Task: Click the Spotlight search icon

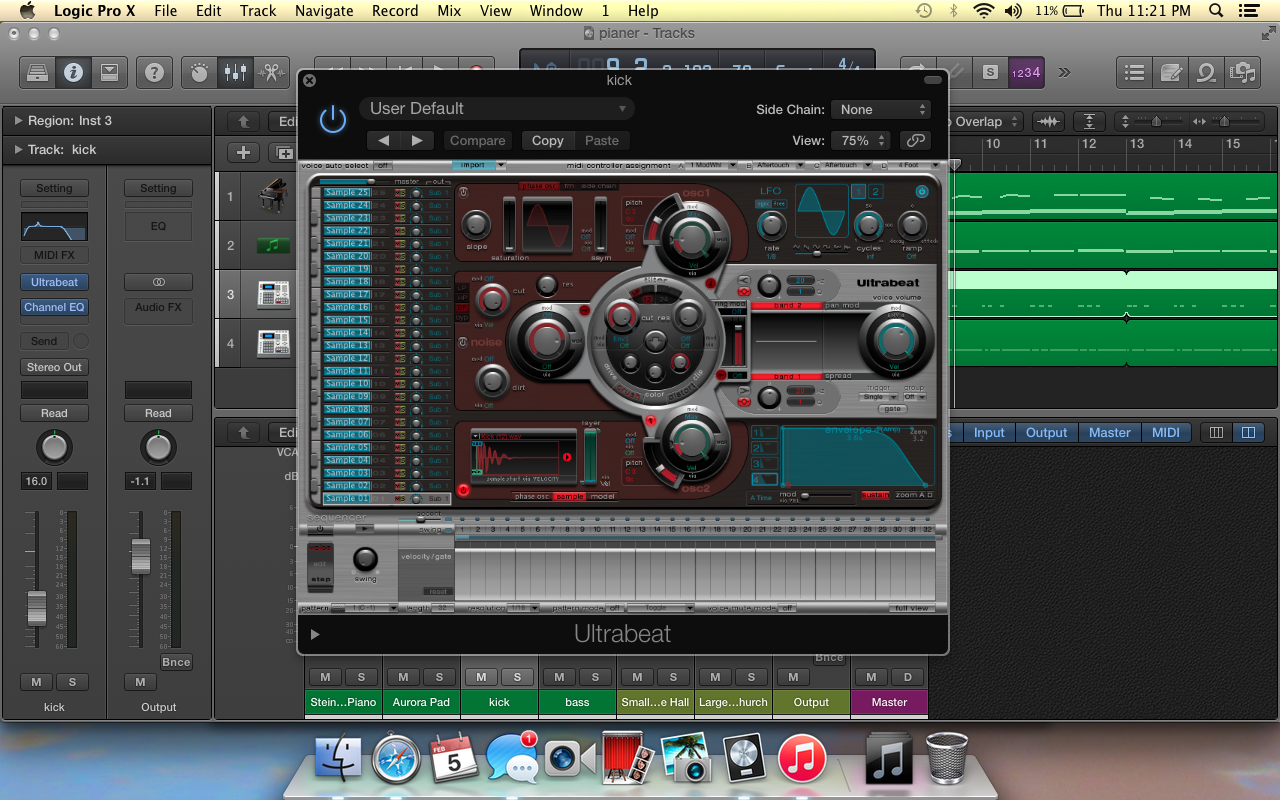Action: point(1216,11)
